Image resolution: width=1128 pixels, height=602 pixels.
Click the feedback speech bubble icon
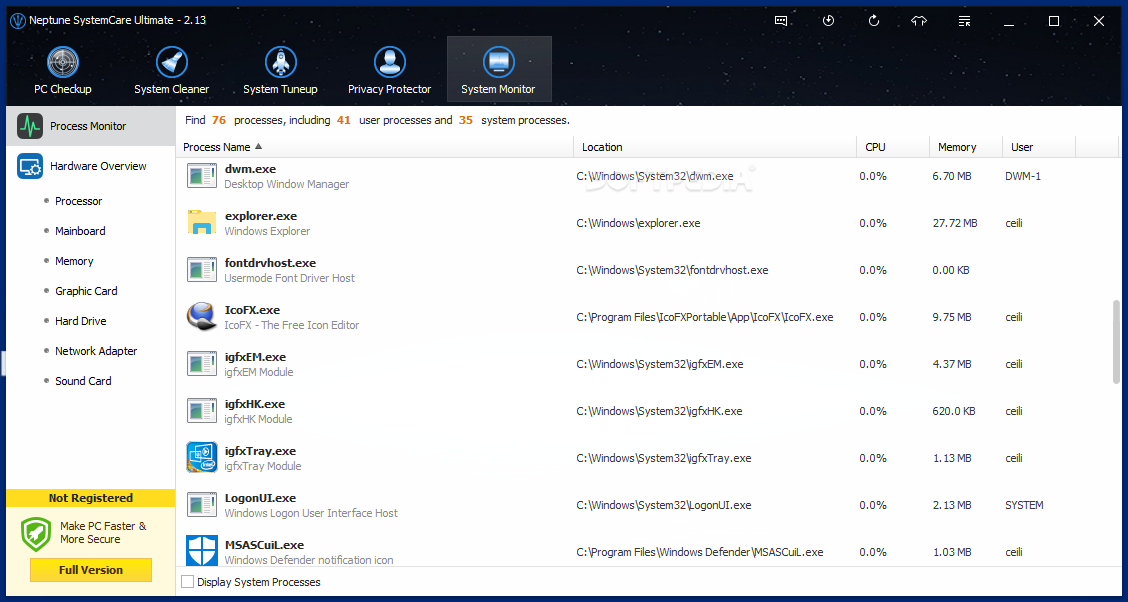click(x=781, y=21)
